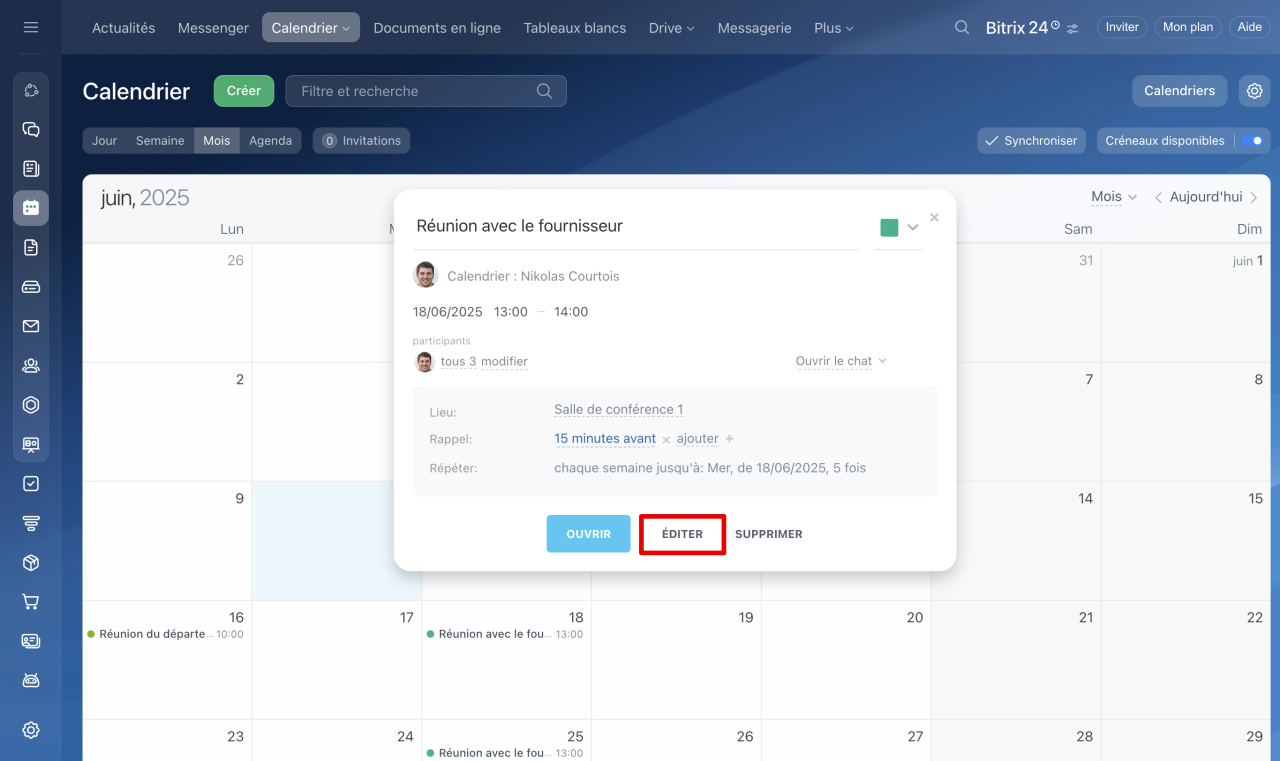Open the Drive disk icon in sidebar
Image resolution: width=1280 pixels, height=761 pixels.
point(31,287)
